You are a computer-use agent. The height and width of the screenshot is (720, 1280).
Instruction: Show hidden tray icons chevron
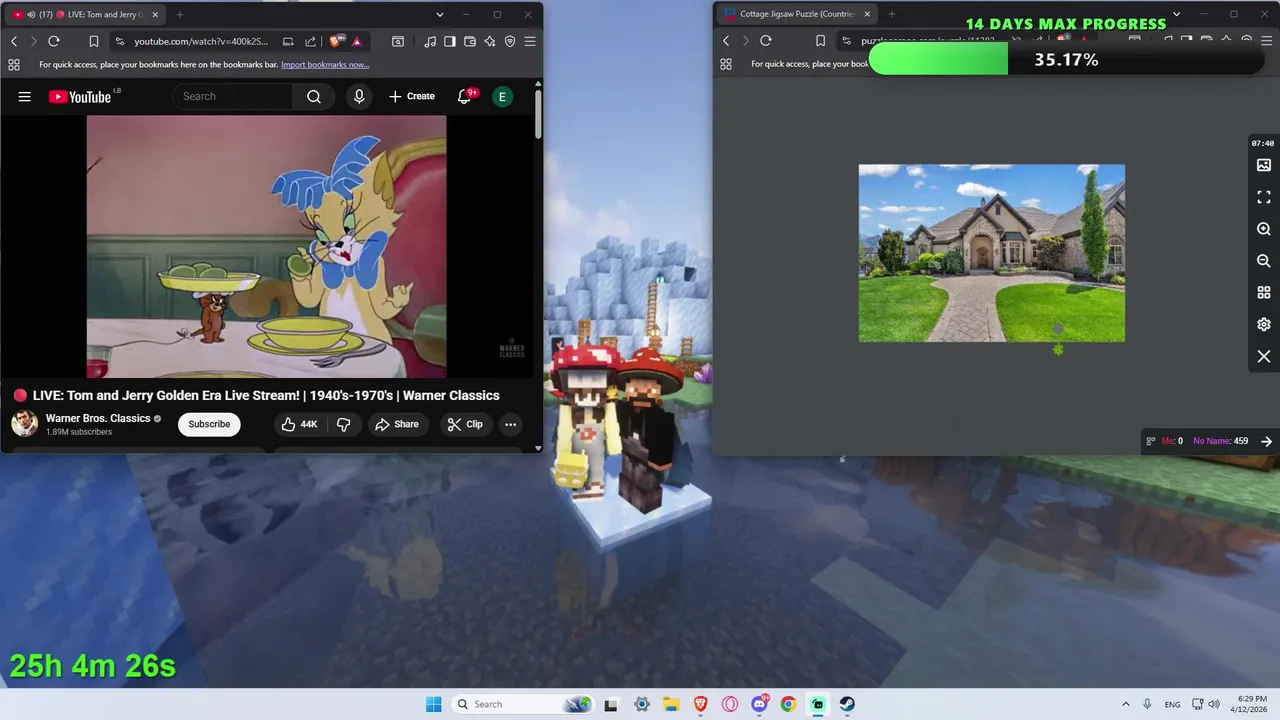coord(1126,704)
